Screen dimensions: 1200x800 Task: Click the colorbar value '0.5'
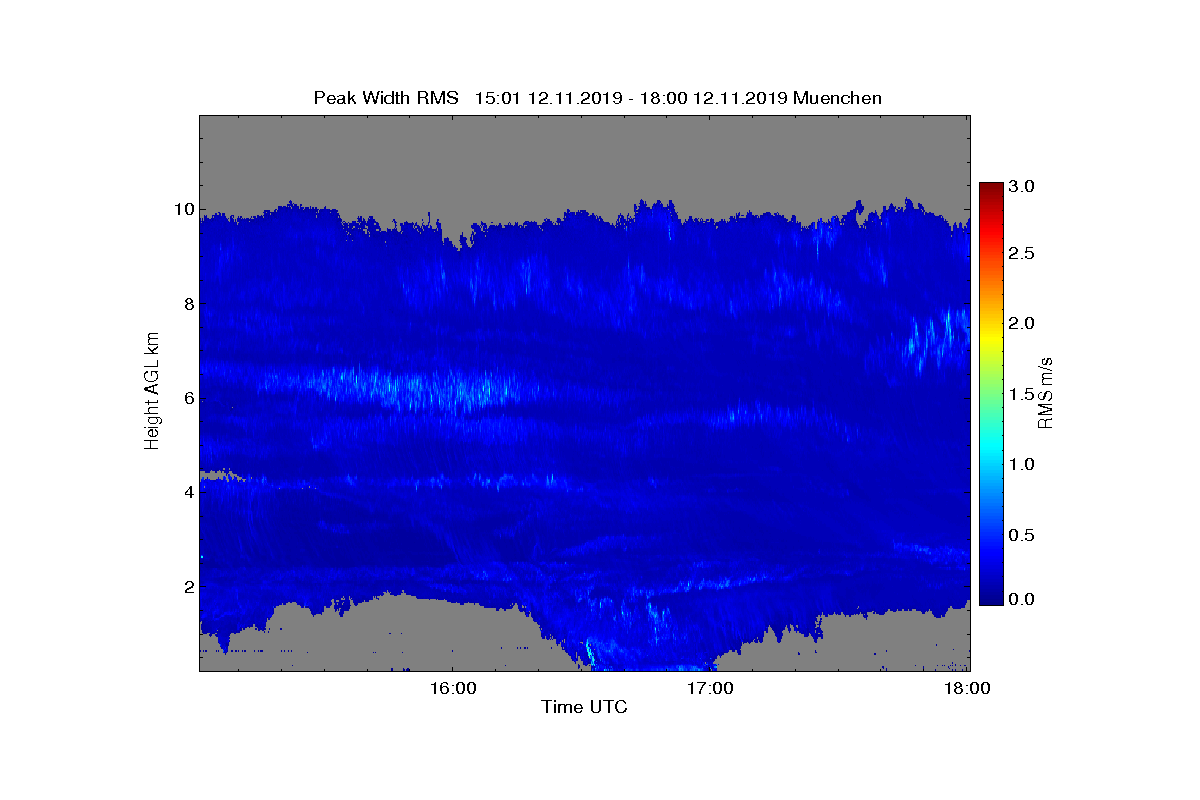coord(1022,536)
